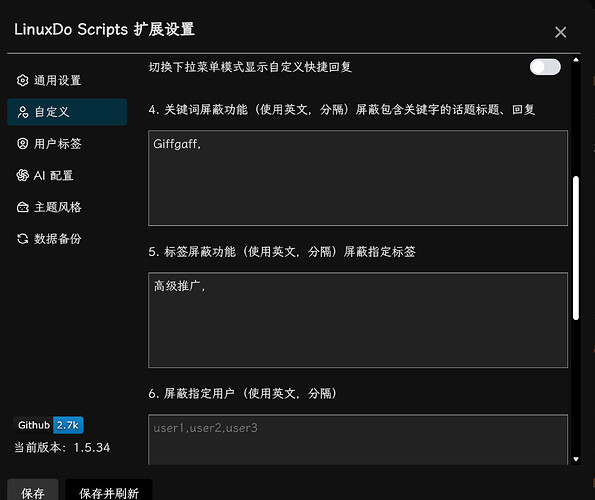Image resolution: width=595 pixels, height=500 pixels.
Task: Click the settings panel scrollbar thumb
Action: click(x=576, y=248)
